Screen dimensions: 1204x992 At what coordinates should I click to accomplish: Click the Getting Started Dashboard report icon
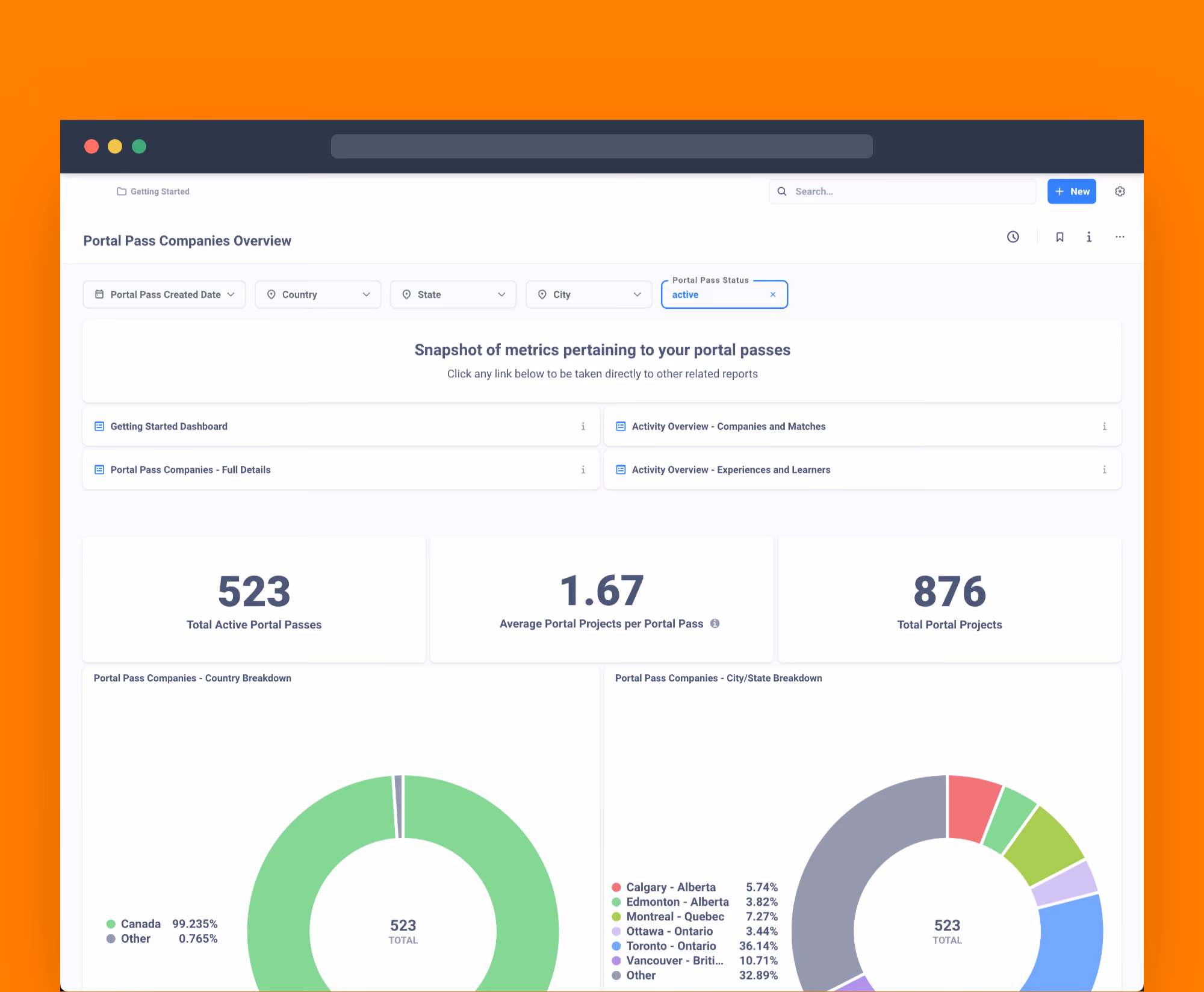coord(99,426)
